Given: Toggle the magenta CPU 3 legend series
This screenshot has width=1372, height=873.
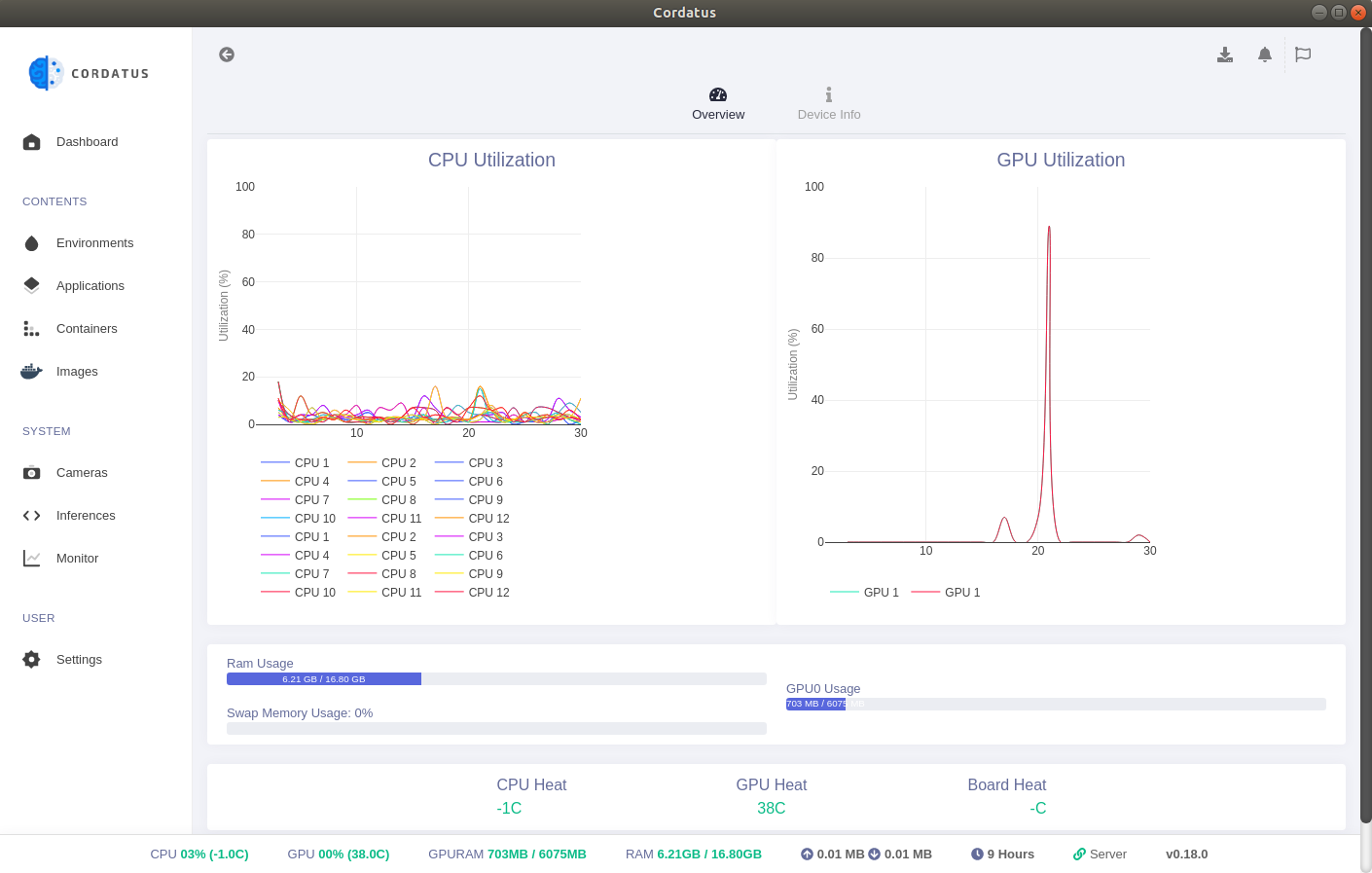Looking at the screenshot, I should coord(469,537).
